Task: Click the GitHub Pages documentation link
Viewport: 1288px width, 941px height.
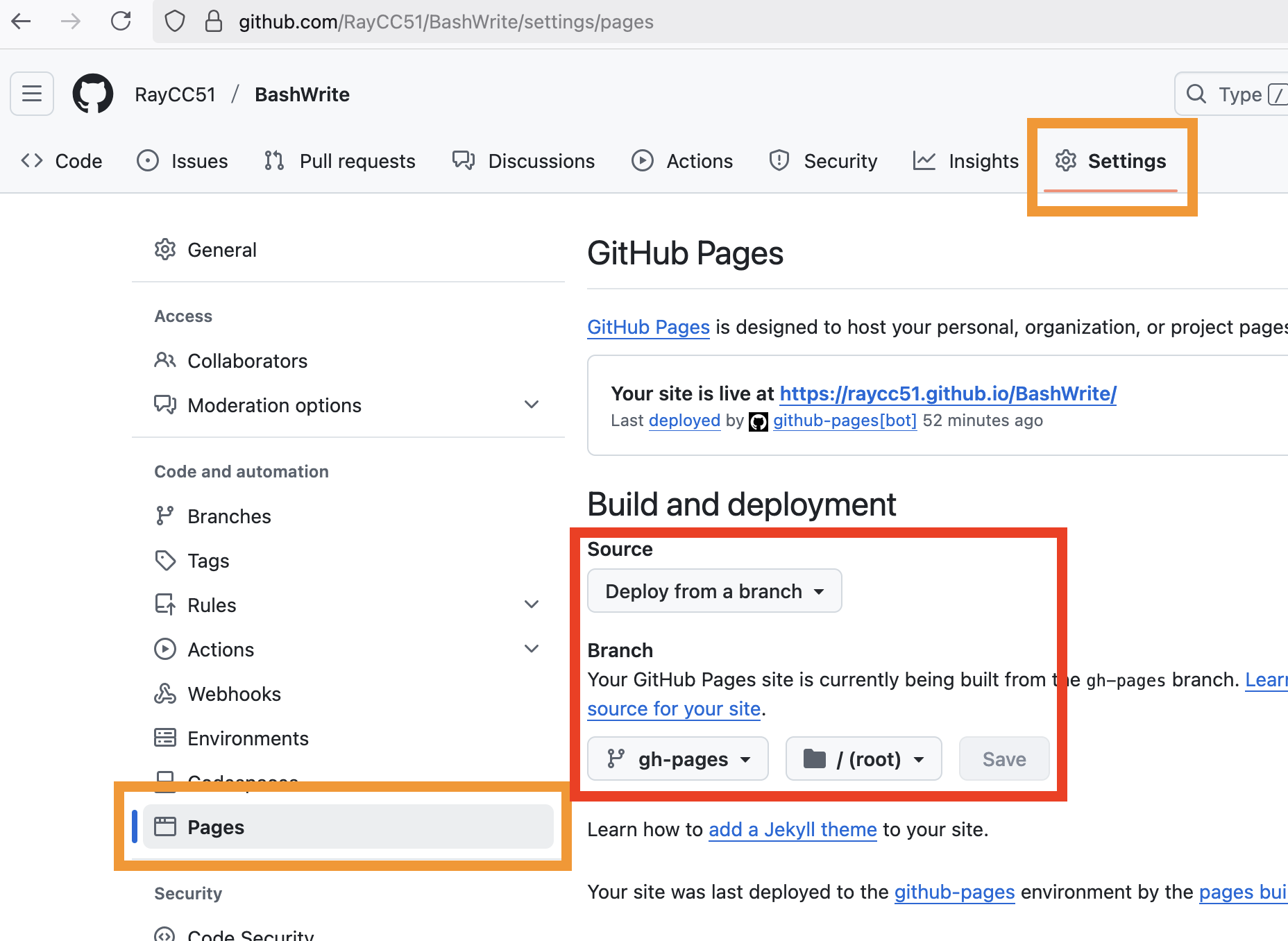Action: tap(648, 327)
